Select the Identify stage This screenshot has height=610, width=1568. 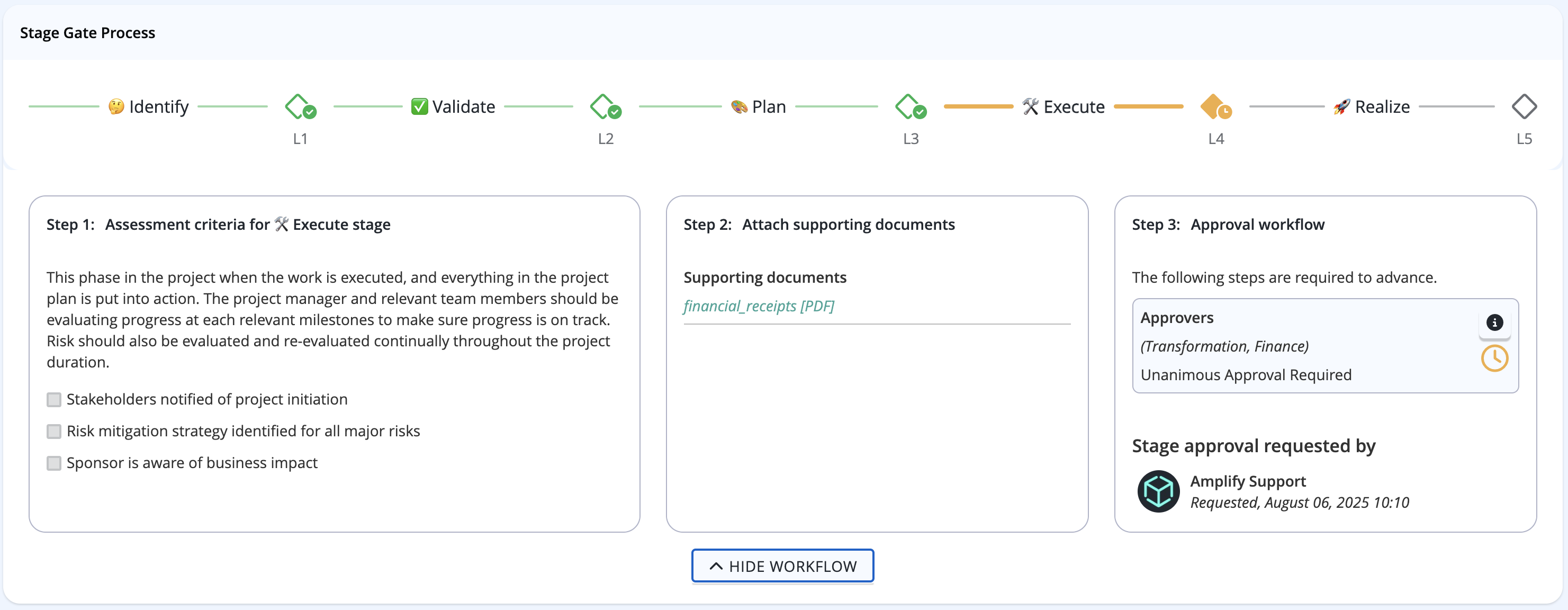(x=149, y=106)
